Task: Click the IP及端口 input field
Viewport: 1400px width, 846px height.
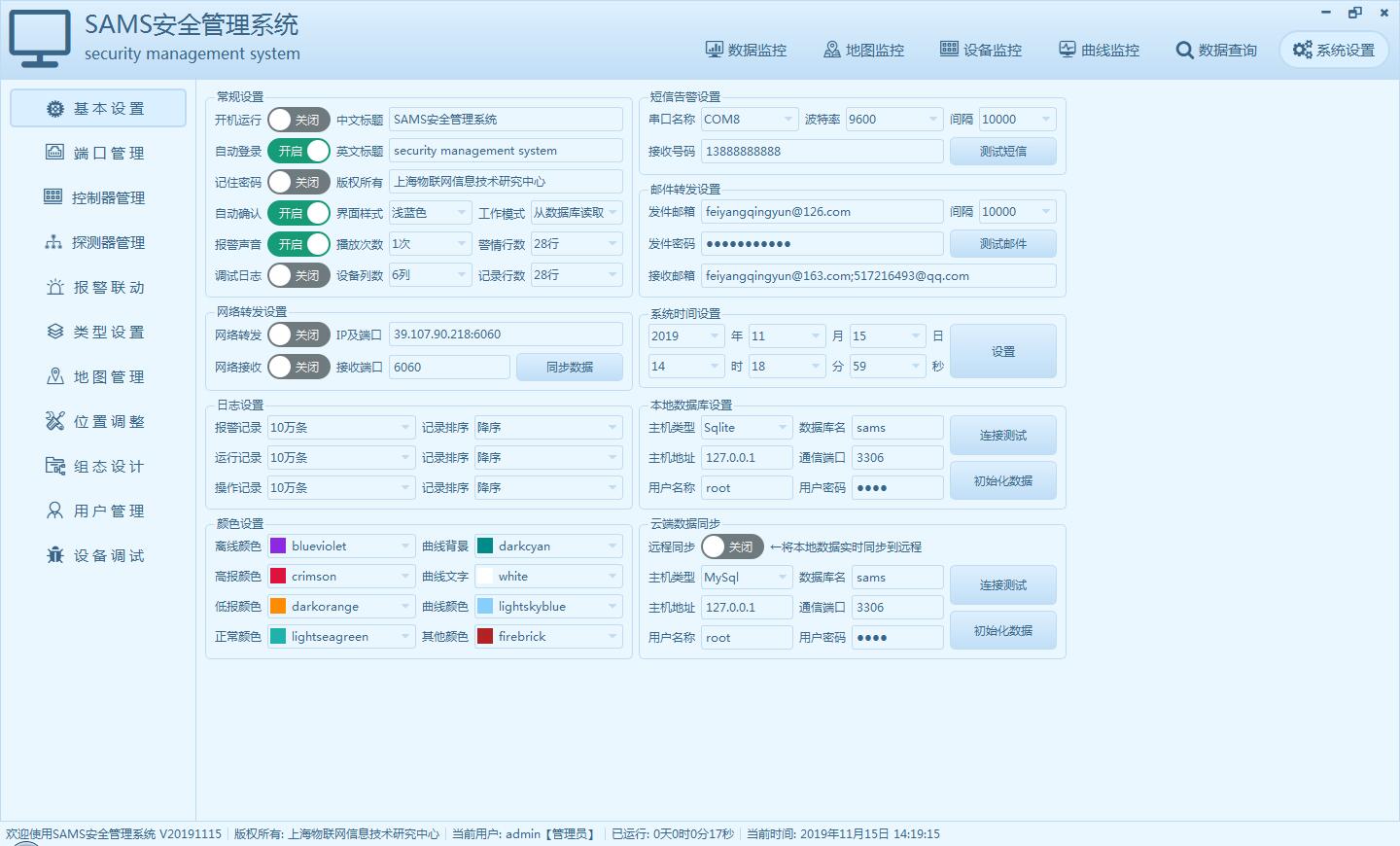Action: (506, 335)
